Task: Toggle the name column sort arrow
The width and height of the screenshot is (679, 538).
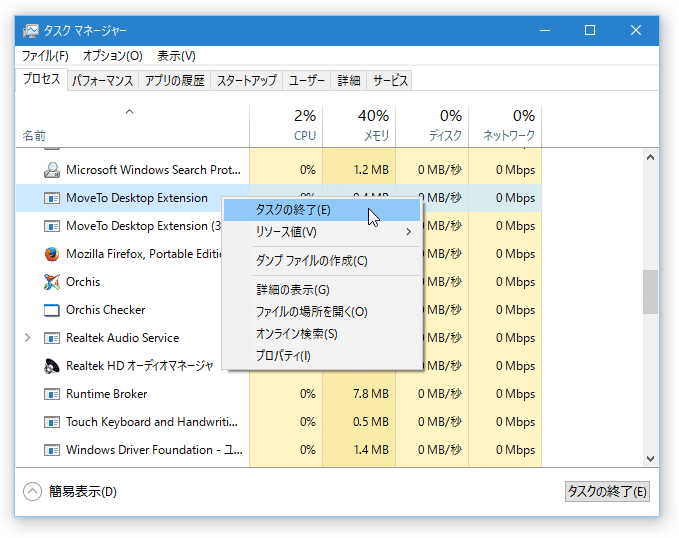Action: (129, 112)
